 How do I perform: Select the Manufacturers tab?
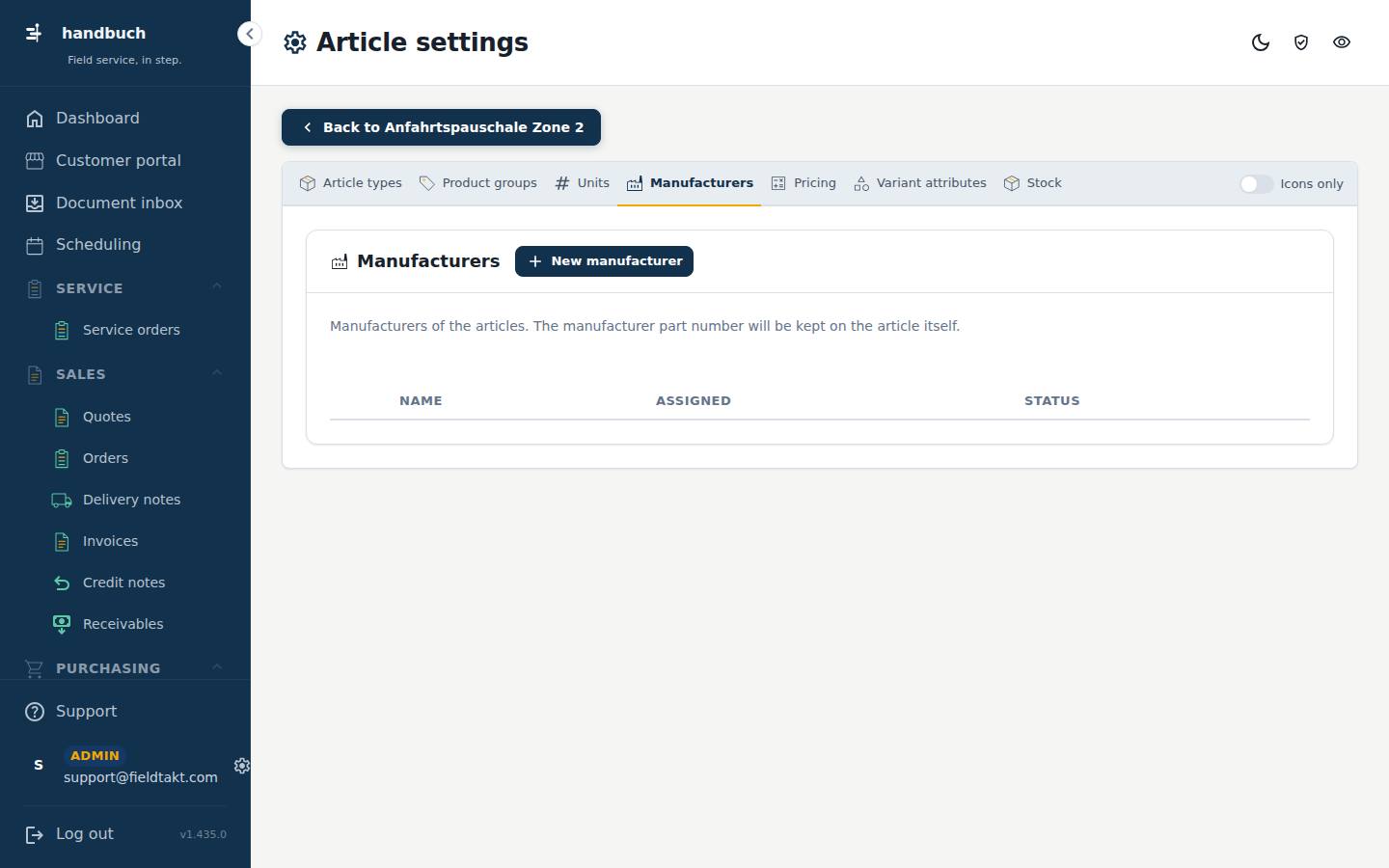coord(690,183)
